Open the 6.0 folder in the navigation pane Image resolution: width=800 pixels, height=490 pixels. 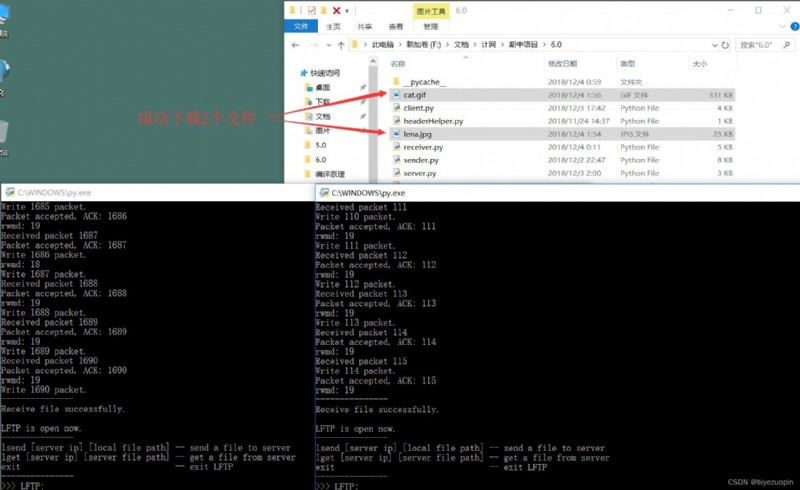tap(320, 160)
